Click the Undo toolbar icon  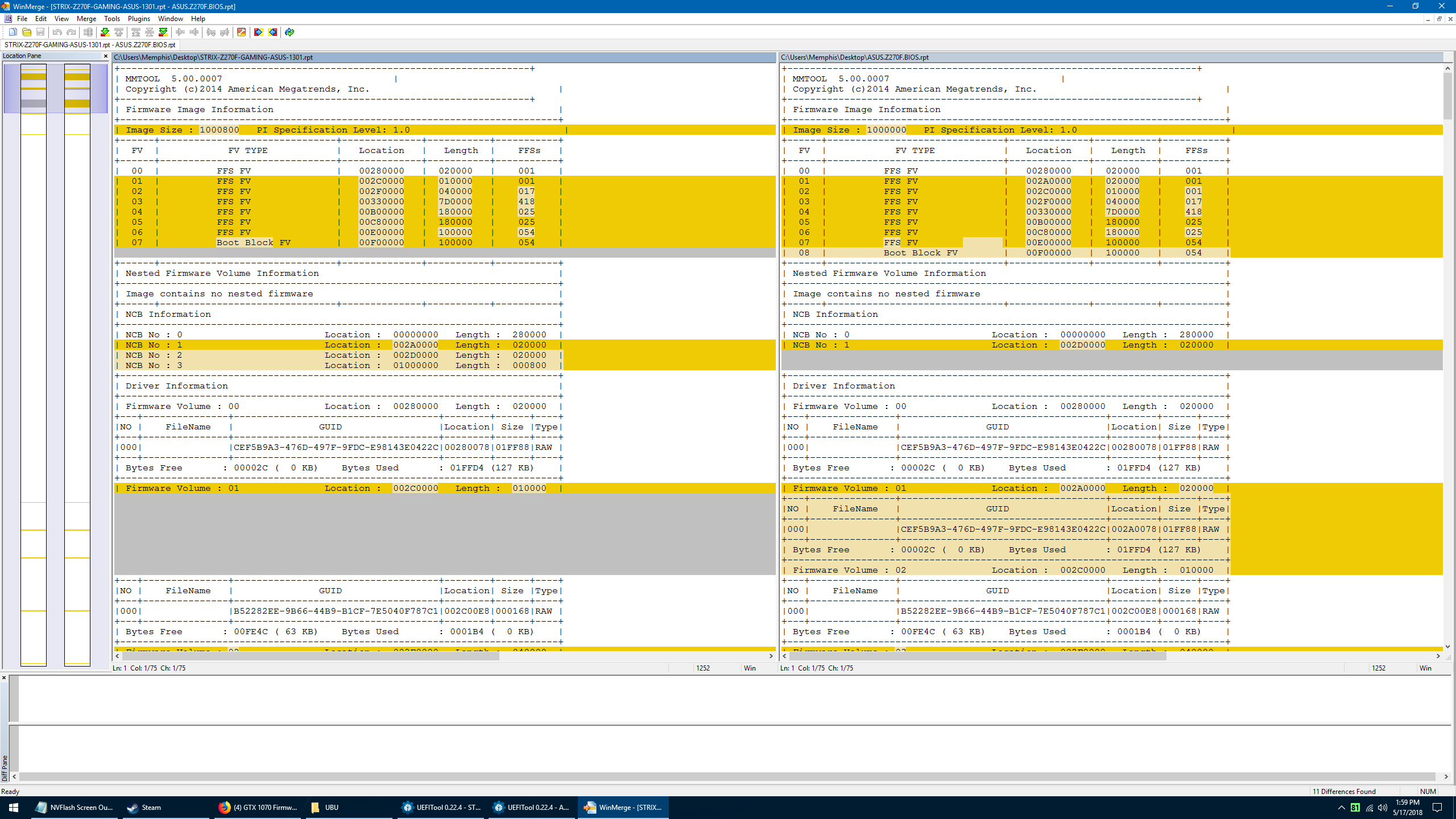57,32
